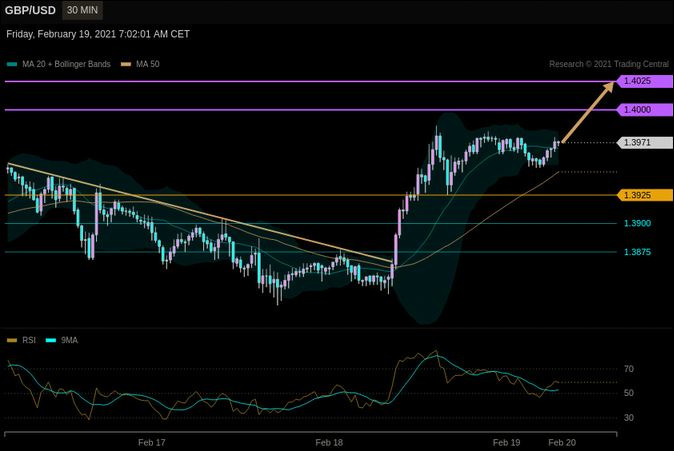Viewport: 674px width, 451px height.
Task: Click the MA 50 legend label
Action: [x=147, y=64]
